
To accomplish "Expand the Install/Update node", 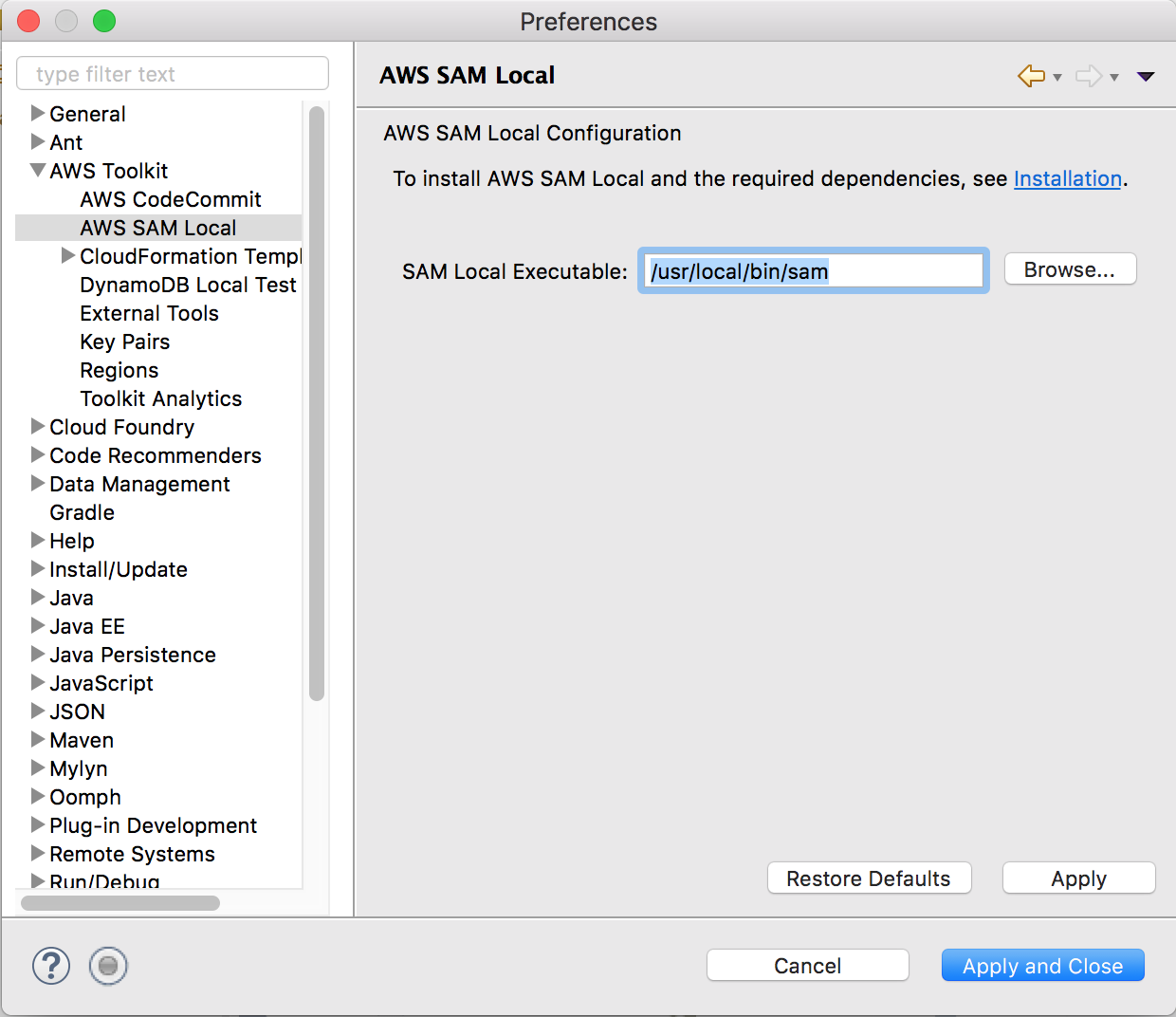I will click(x=38, y=568).
